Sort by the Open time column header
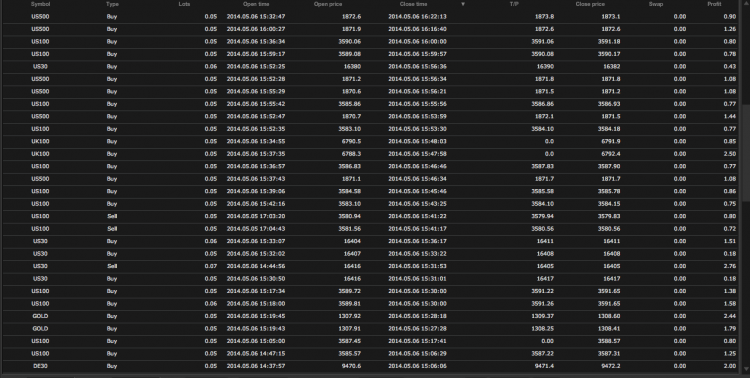 [256, 4]
